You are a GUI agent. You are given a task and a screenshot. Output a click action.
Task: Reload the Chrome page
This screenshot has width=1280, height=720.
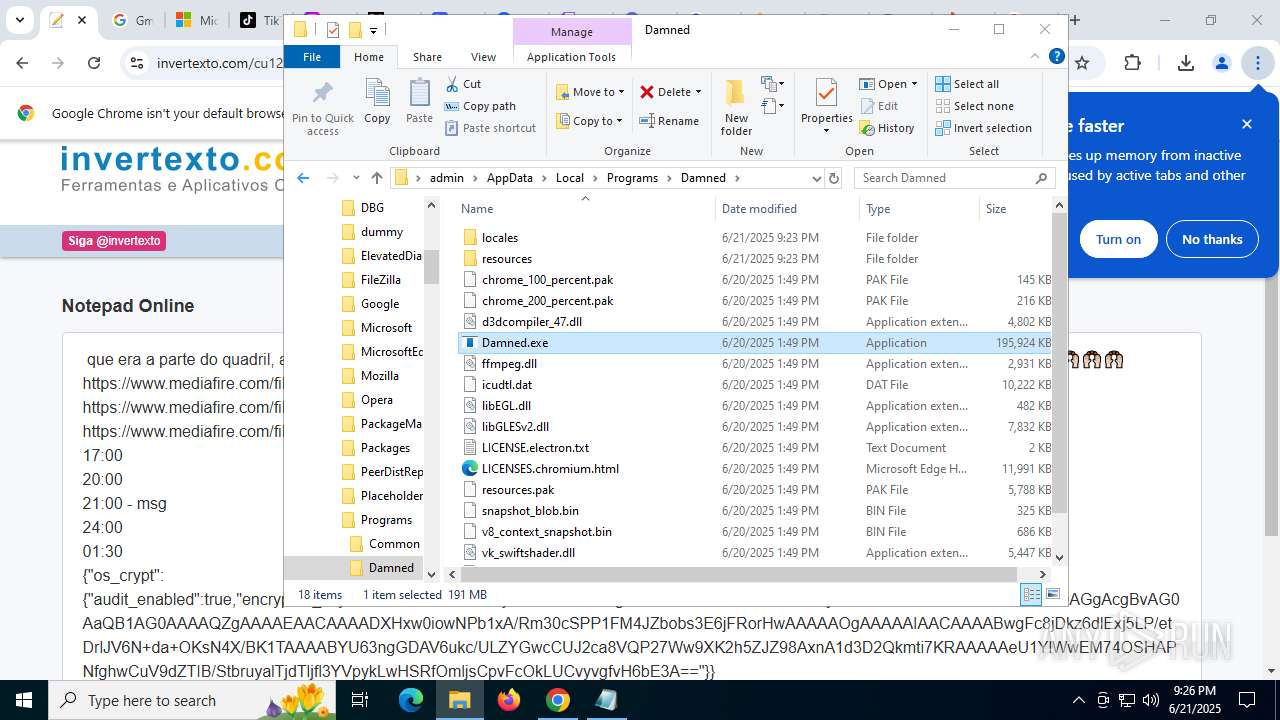[94, 63]
